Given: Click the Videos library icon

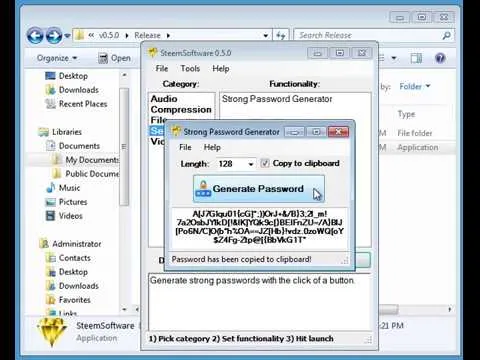Looking at the screenshot, I should (51, 216).
